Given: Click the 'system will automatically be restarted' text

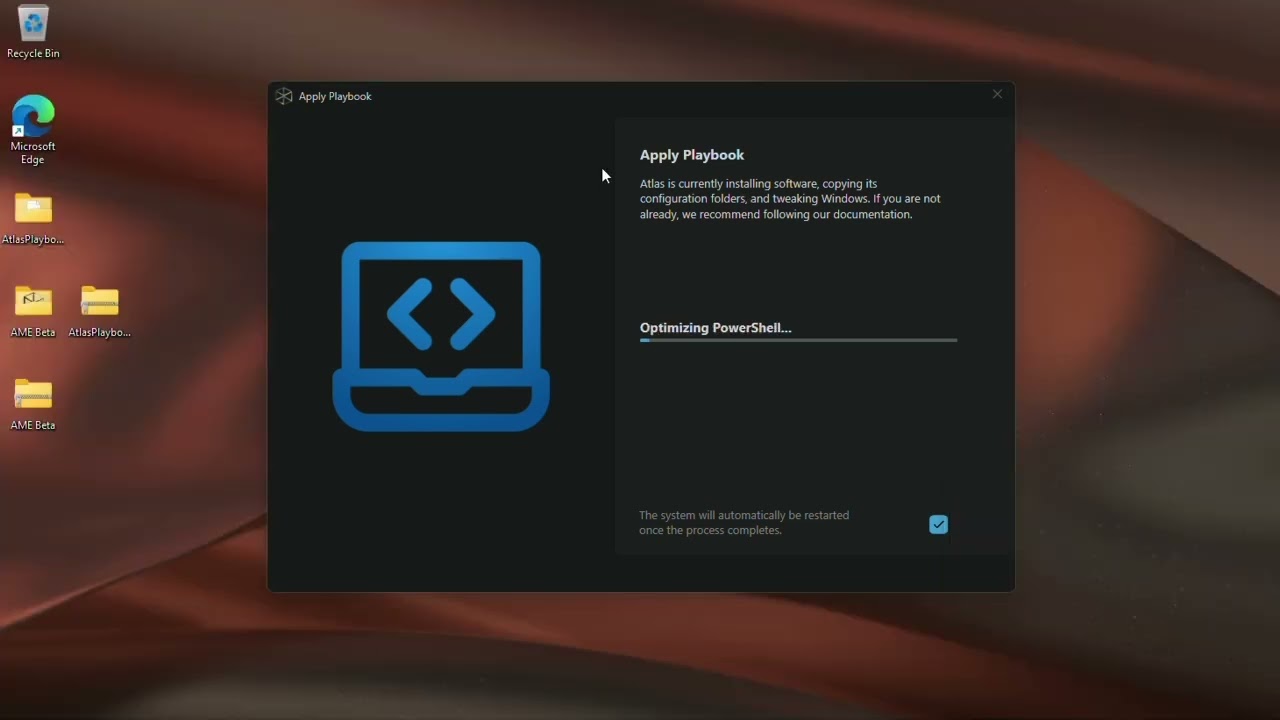Looking at the screenshot, I should tap(744, 523).
